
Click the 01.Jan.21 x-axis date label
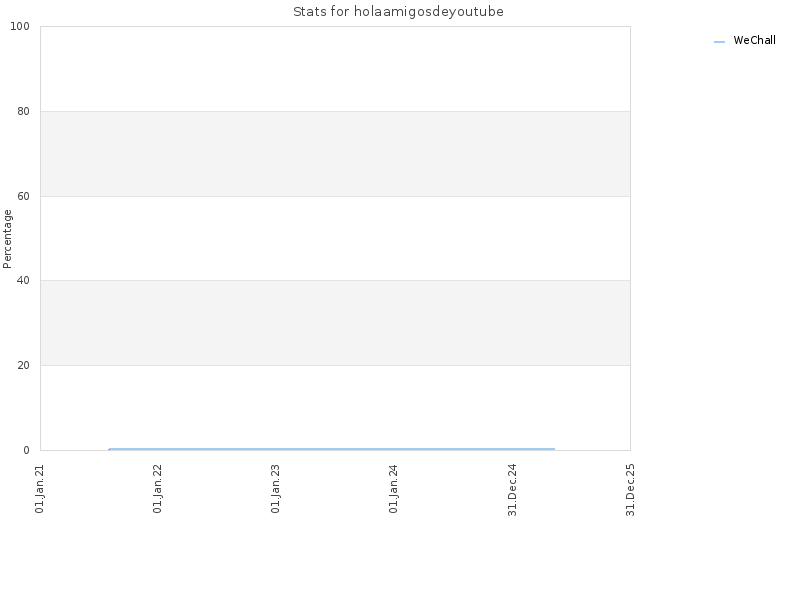tap(40, 489)
